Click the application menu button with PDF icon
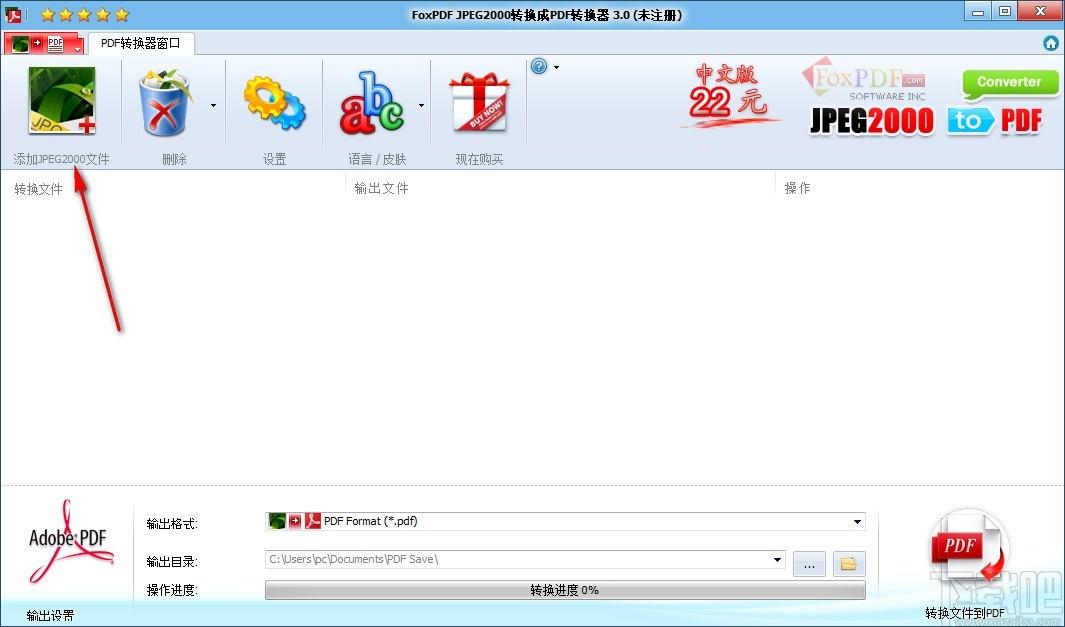This screenshot has height=627, width=1065. click(x=44, y=43)
